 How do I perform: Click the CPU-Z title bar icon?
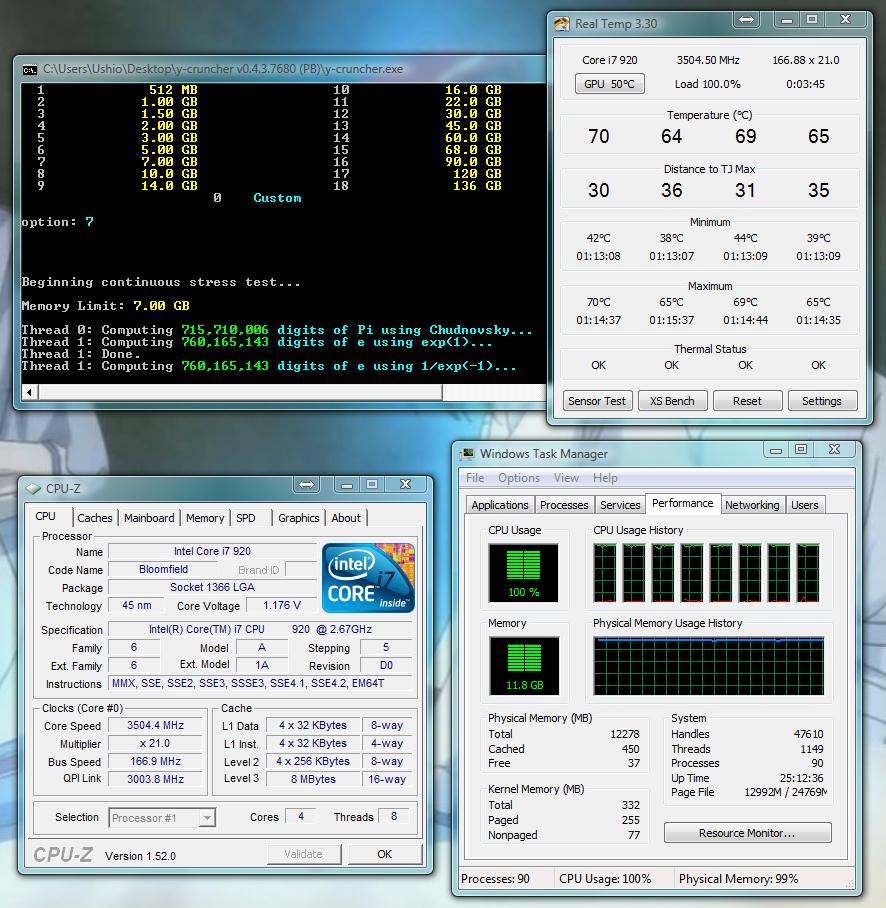tap(33, 488)
